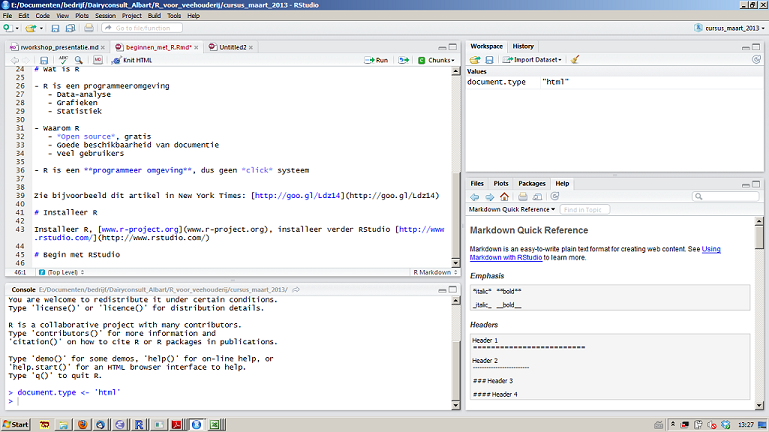Click the editor Save document icon

[44, 60]
